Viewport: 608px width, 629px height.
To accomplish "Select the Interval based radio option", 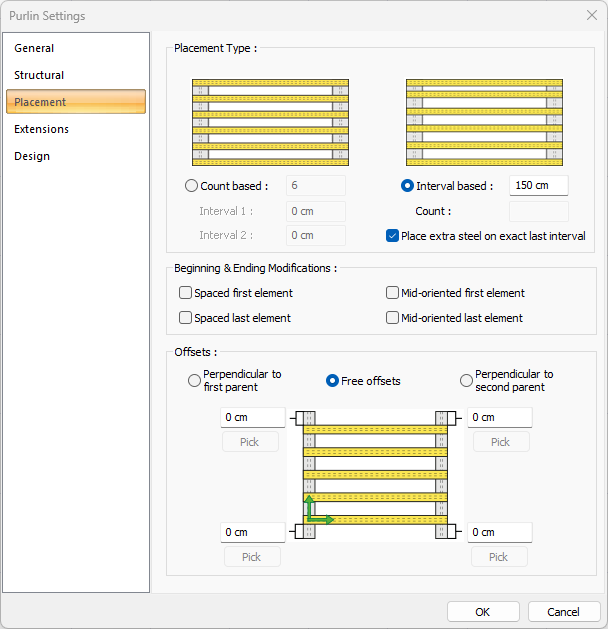I will (407, 186).
